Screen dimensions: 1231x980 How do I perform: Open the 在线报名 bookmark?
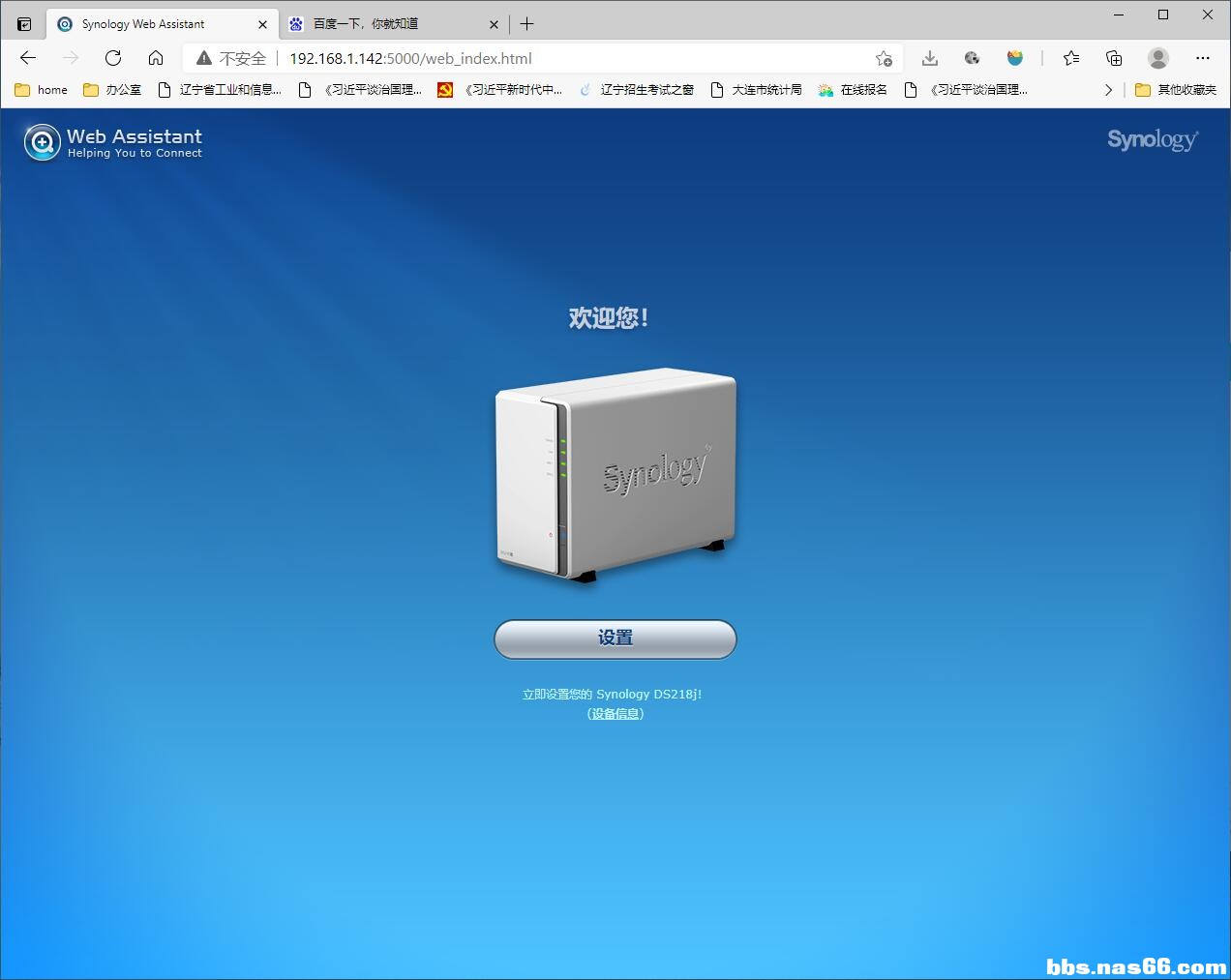pos(853,90)
